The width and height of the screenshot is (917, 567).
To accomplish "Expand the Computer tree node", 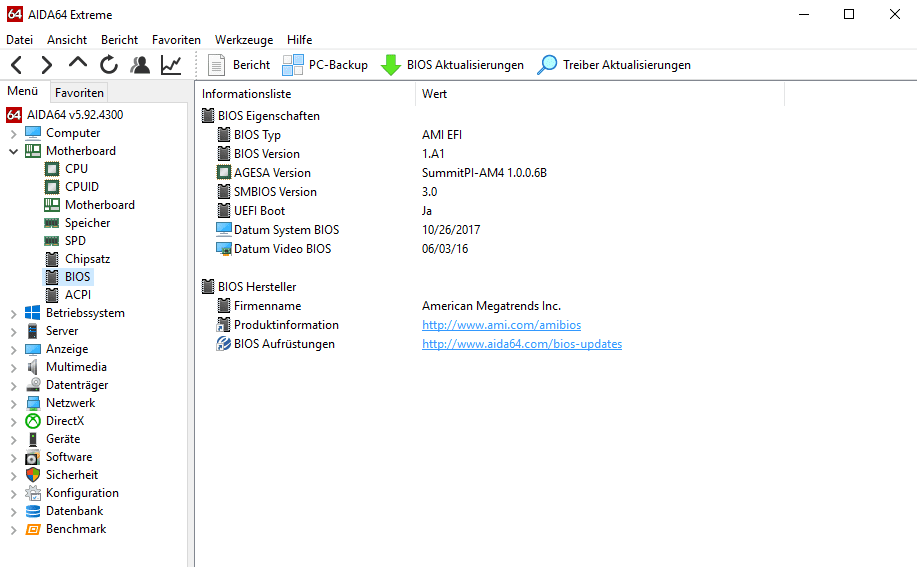I will click(x=13, y=134).
